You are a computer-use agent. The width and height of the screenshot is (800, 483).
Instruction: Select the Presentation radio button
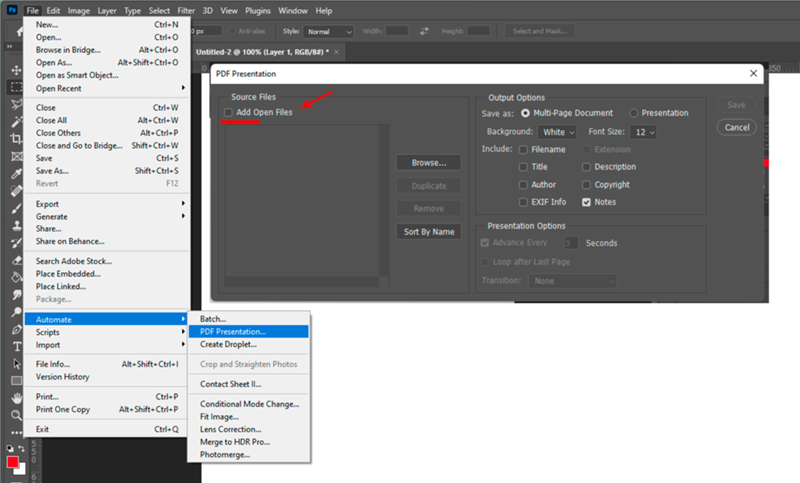pyautogui.click(x=633, y=113)
